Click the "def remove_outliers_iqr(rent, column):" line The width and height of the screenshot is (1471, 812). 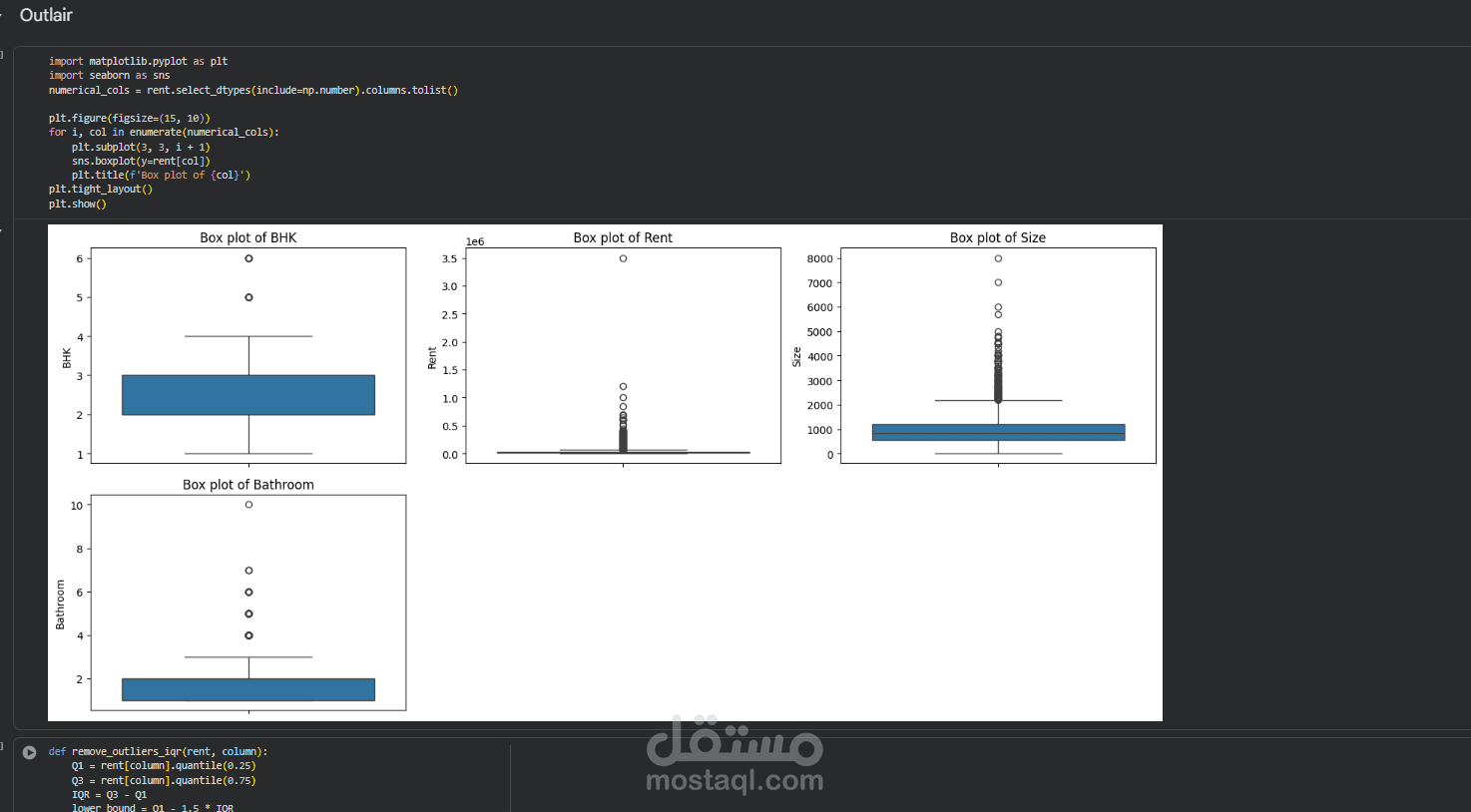coord(159,751)
